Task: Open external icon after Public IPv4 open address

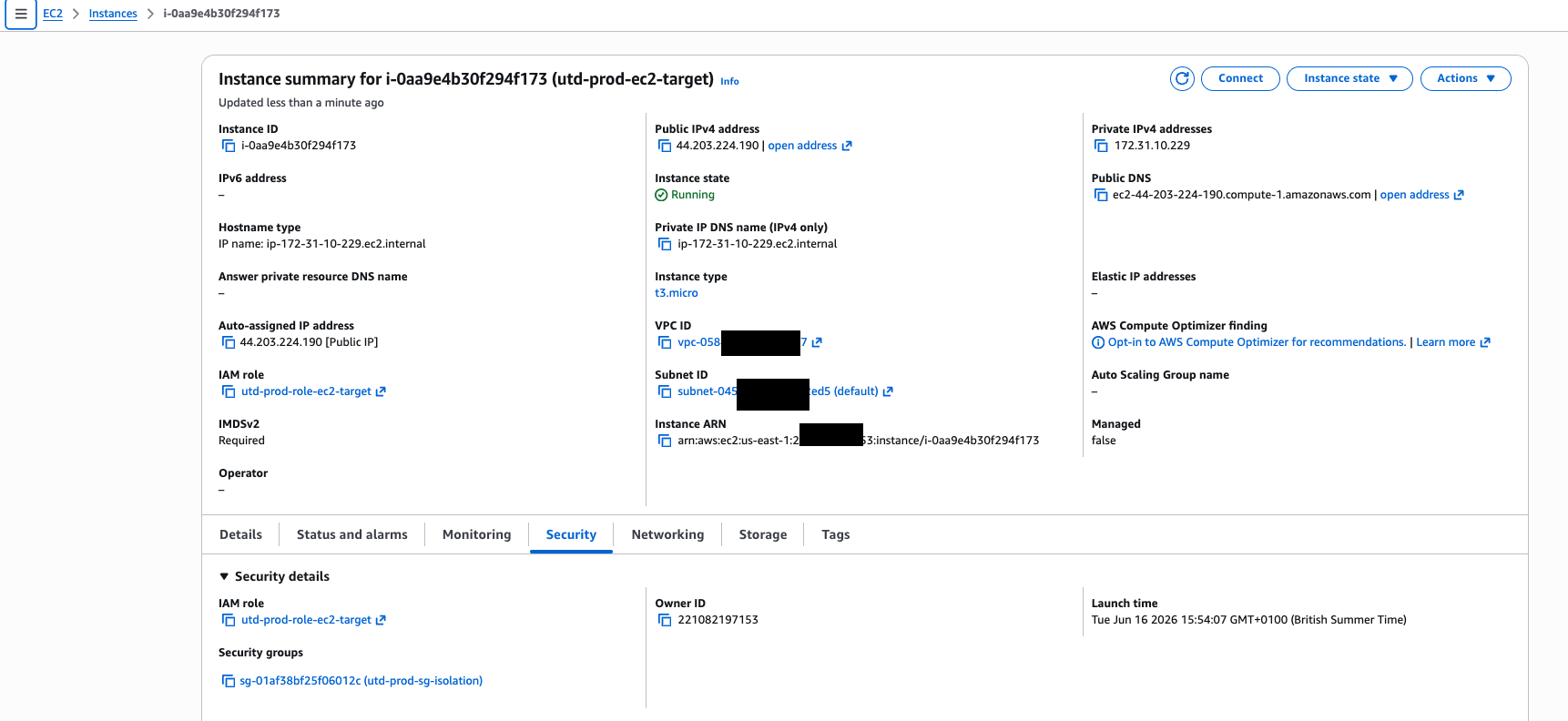Action: pyautogui.click(x=847, y=146)
